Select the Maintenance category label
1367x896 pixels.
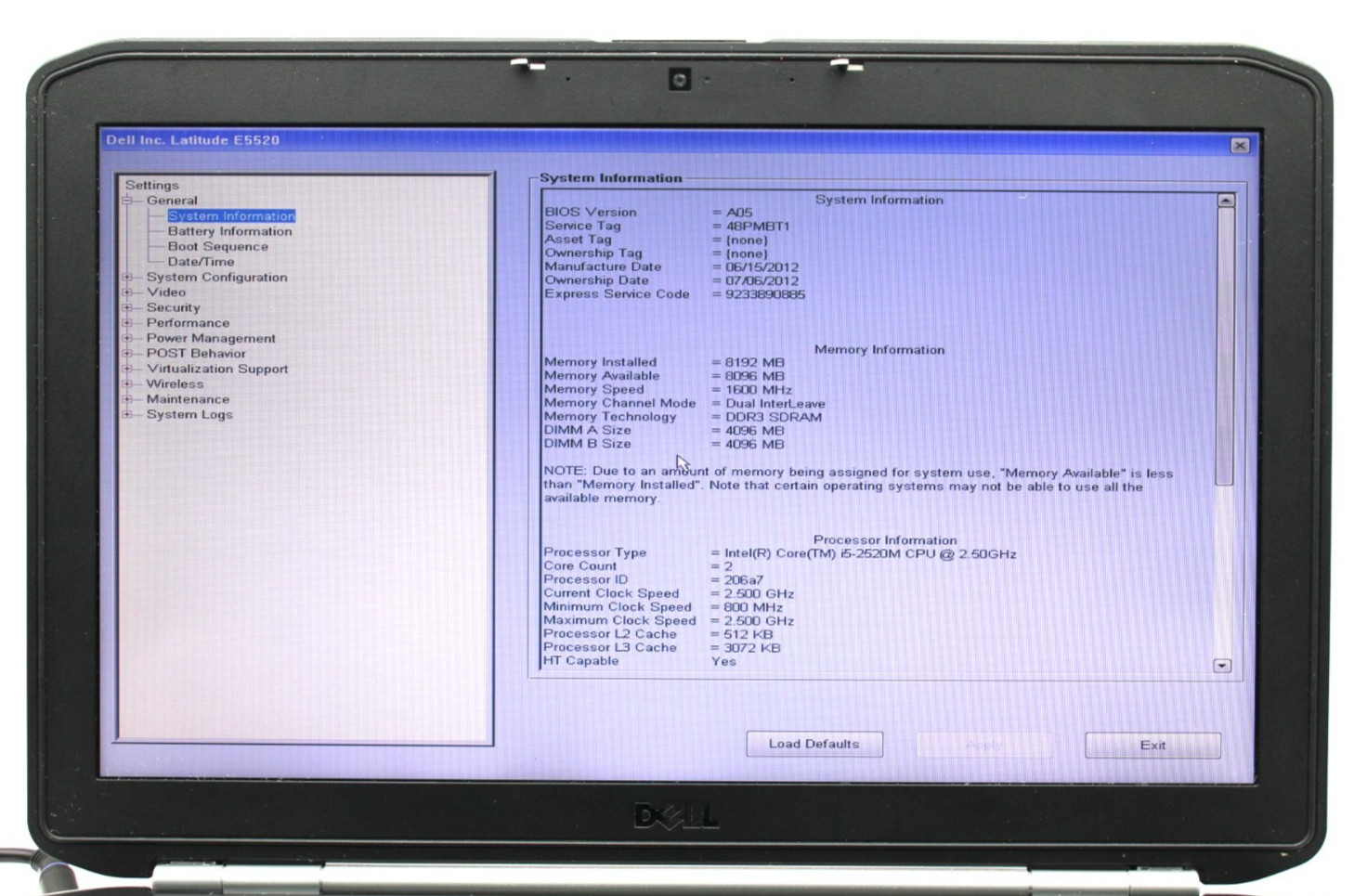188,399
